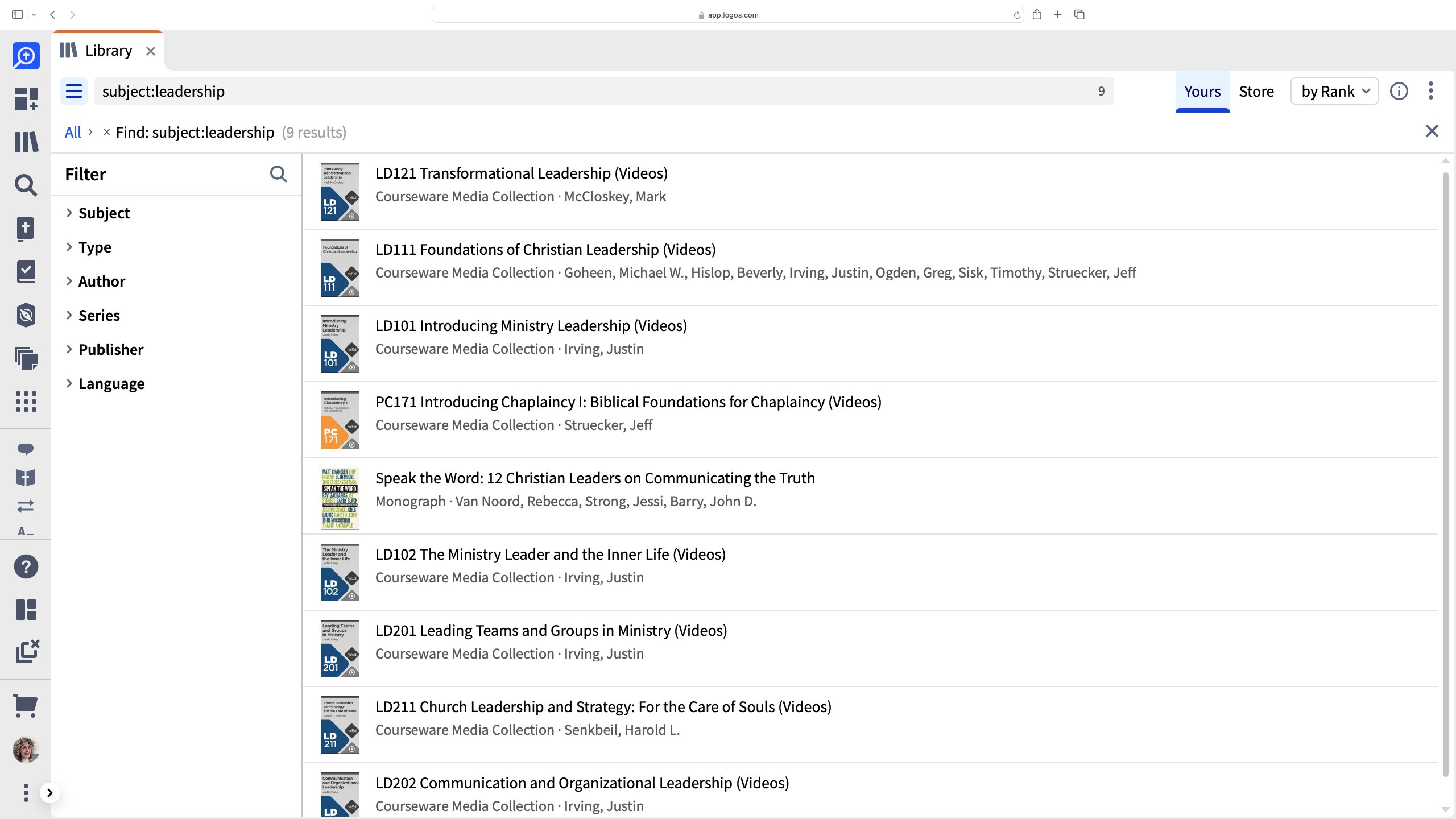1456x819 pixels.
Task: Click the close all panels icon
Action: click(27, 652)
